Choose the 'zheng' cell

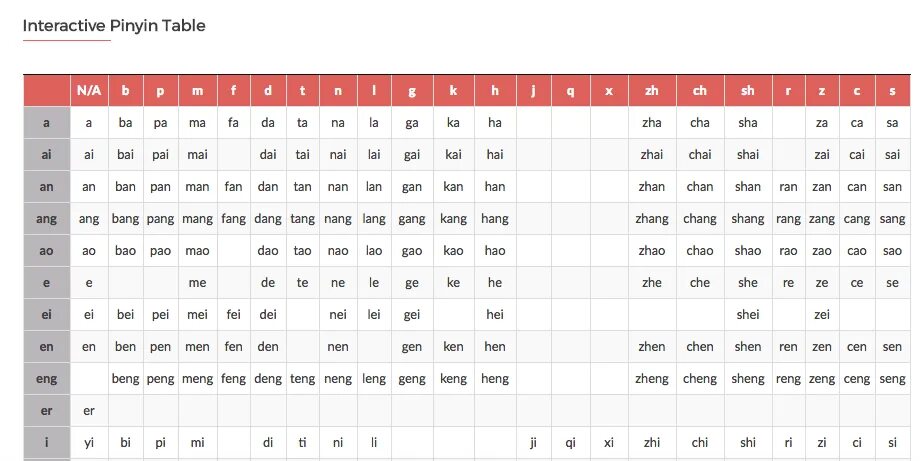tap(652, 379)
